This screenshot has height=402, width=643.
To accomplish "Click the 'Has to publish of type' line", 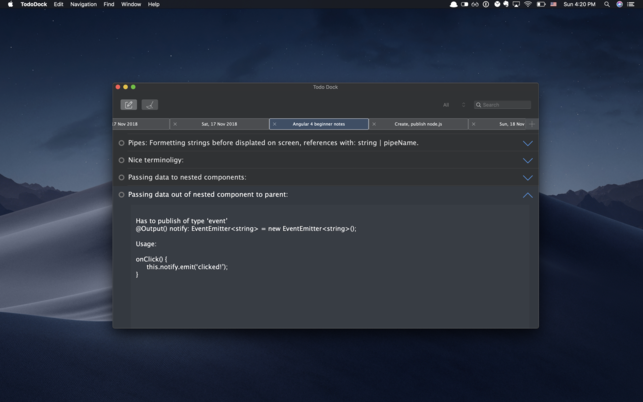I will pyautogui.click(x=181, y=221).
